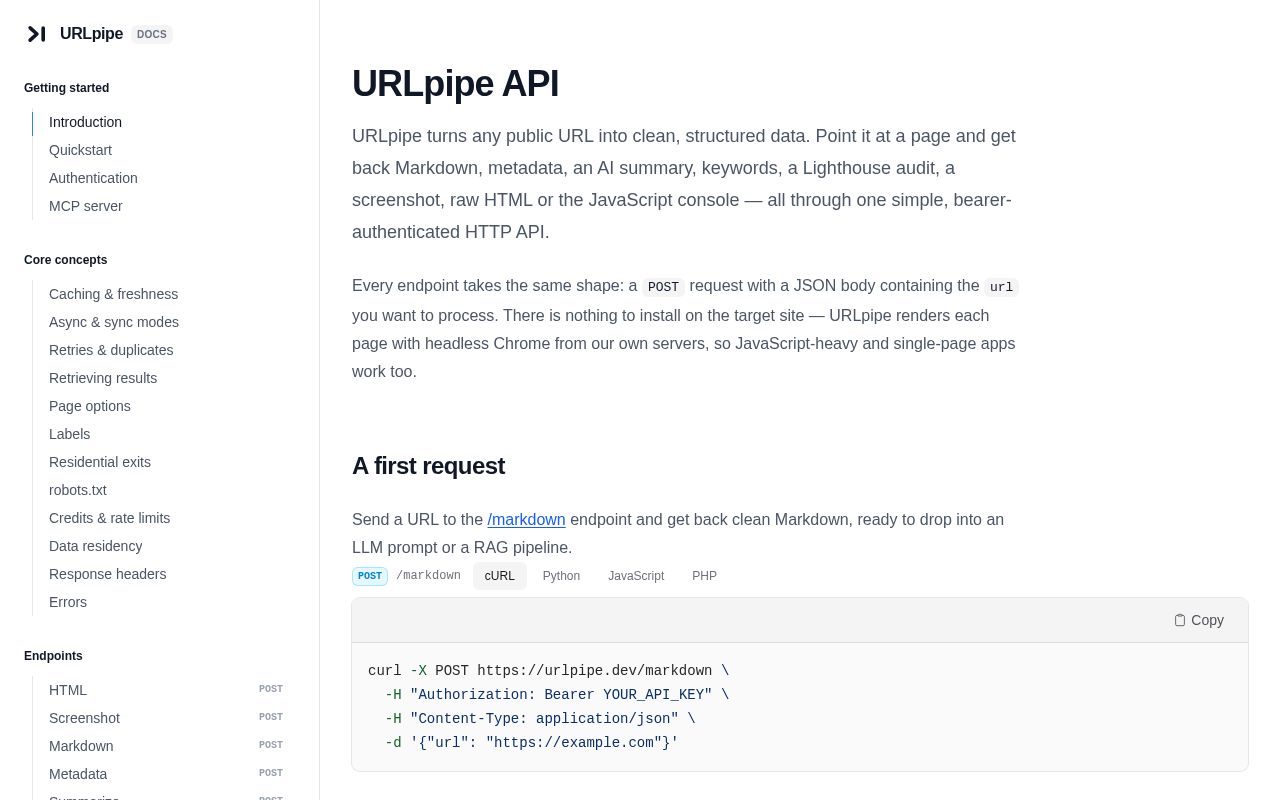Click the inline 'url' code term
This screenshot has height=800, width=1280.
(1001, 287)
